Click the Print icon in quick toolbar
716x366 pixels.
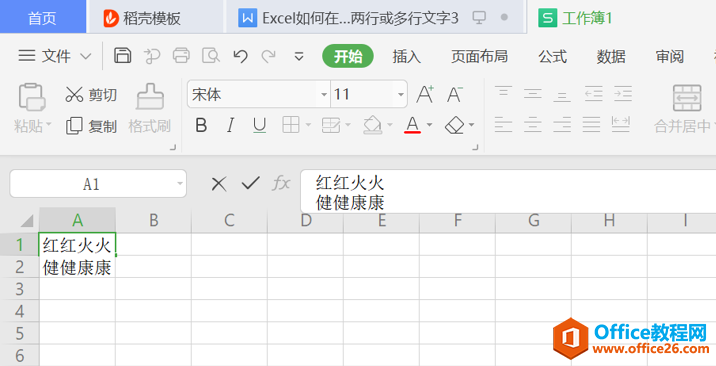(x=181, y=56)
